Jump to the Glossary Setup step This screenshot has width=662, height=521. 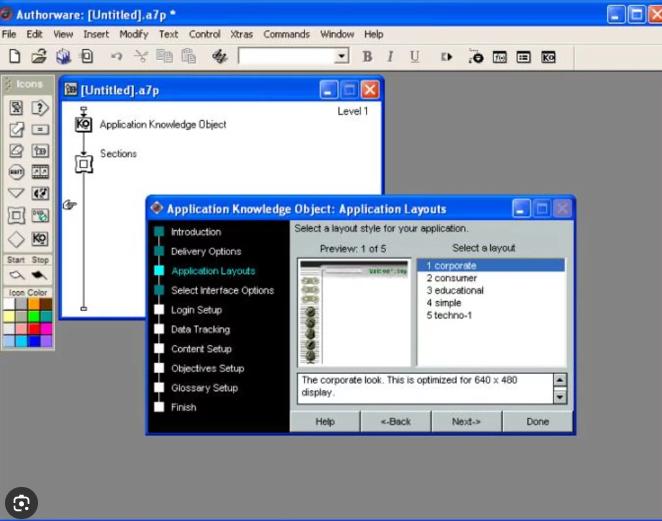click(x=204, y=388)
